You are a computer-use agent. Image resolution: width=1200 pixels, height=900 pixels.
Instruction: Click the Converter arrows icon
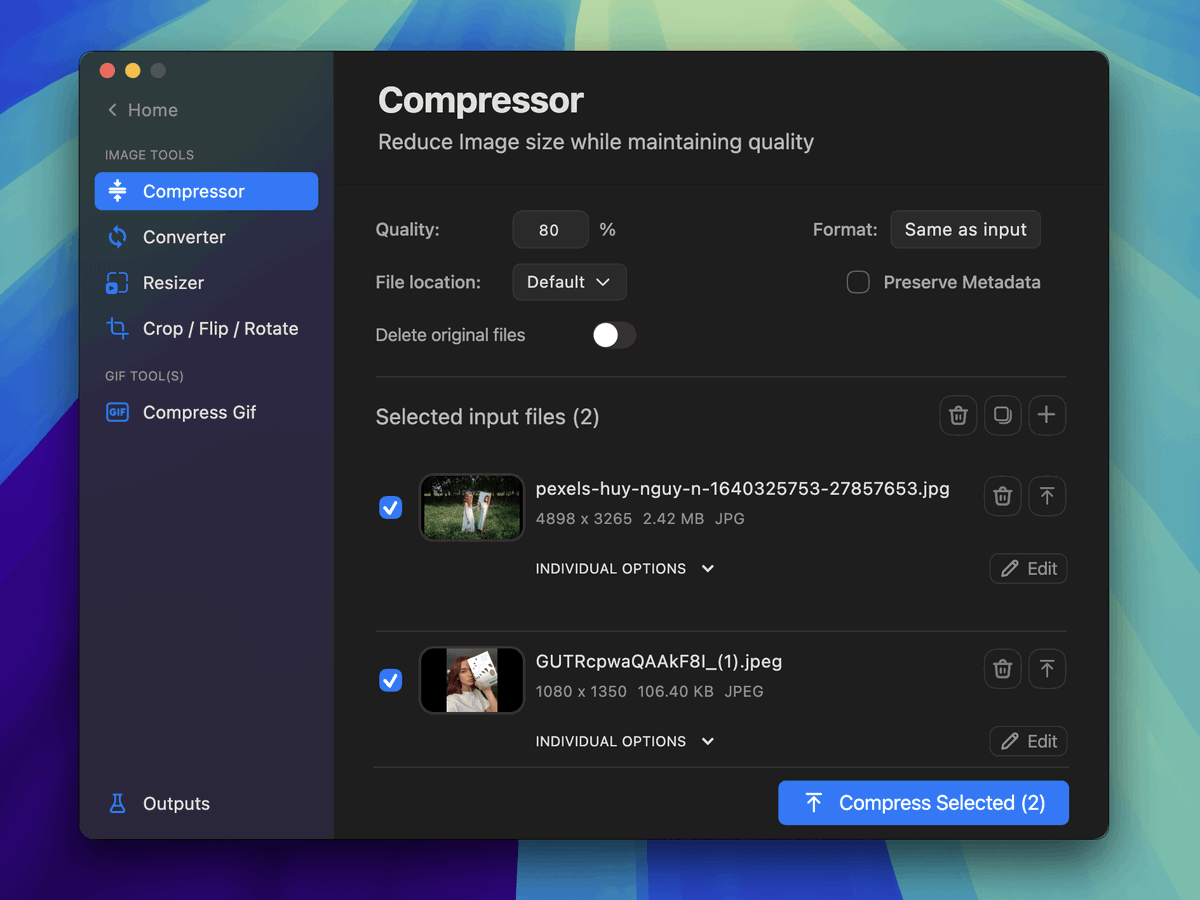coord(118,237)
